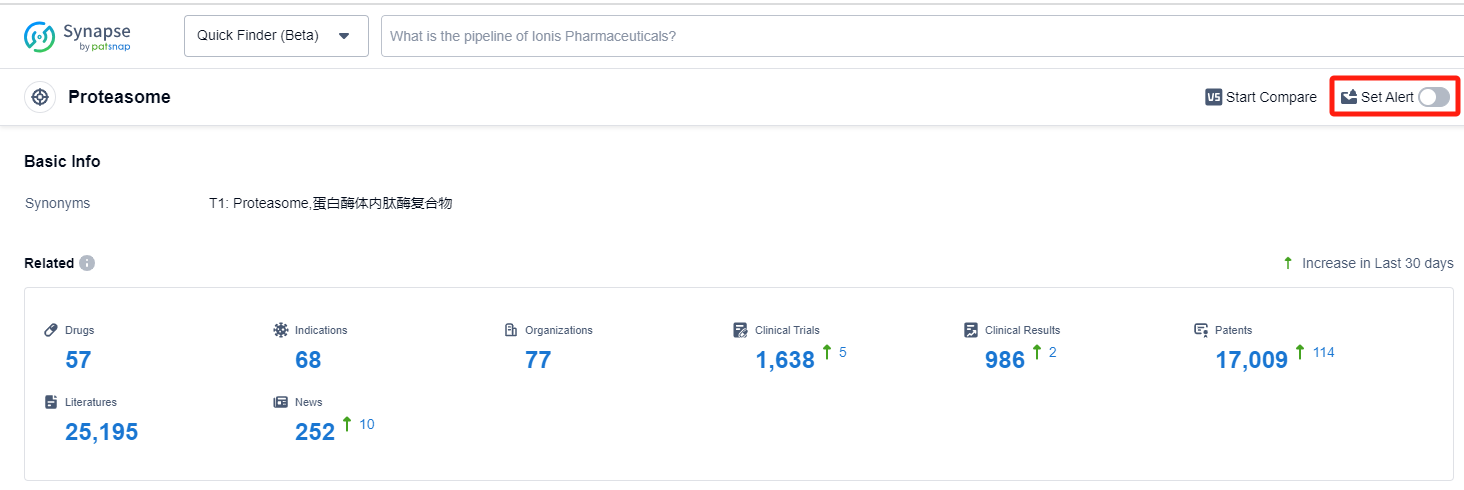Open the Quick Finder (Beta) dropdown

276,36
